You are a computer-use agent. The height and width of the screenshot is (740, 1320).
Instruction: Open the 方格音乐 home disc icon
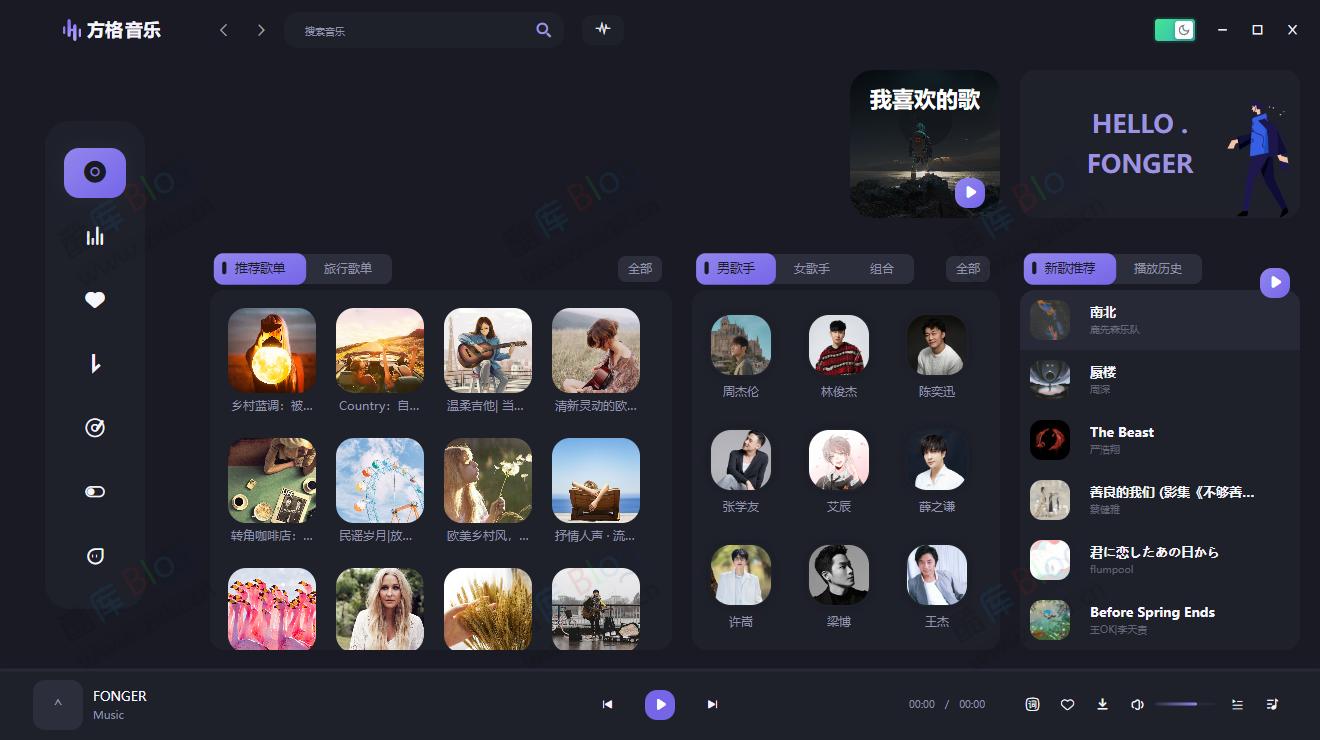[x=95, y=172]
